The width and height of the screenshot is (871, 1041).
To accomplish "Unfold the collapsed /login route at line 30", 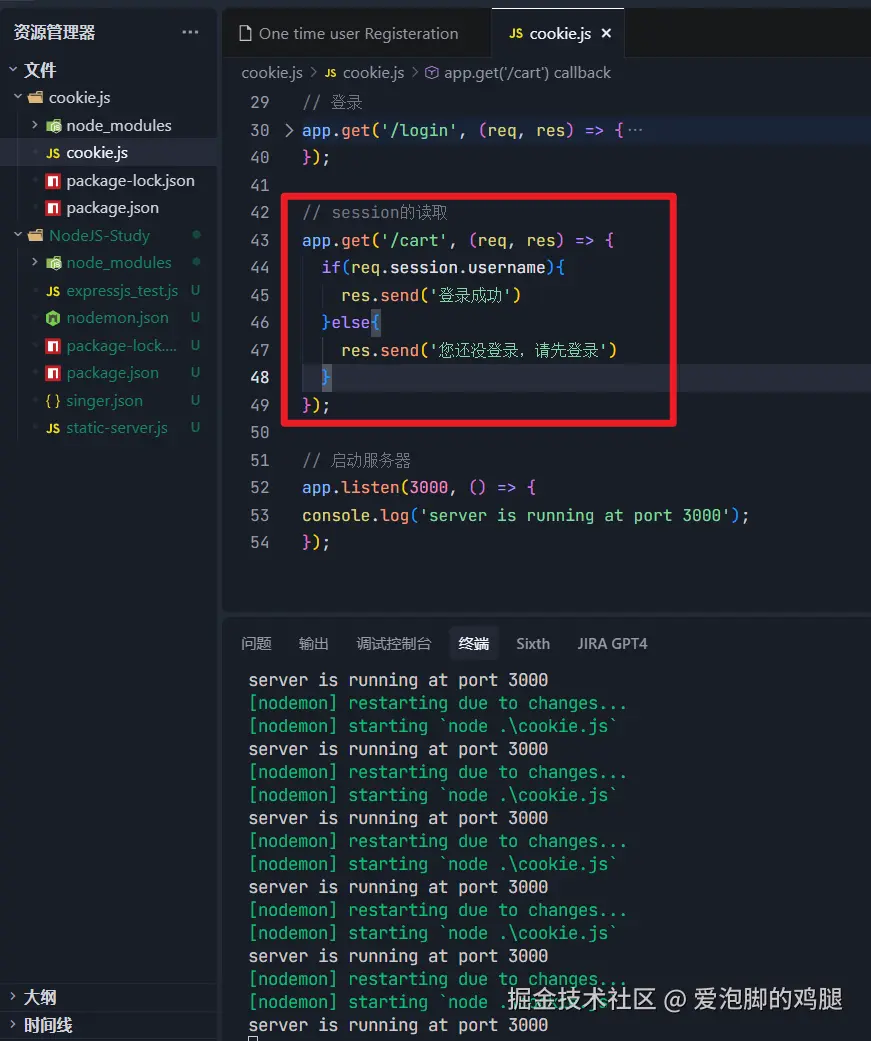I will [289, 130].
